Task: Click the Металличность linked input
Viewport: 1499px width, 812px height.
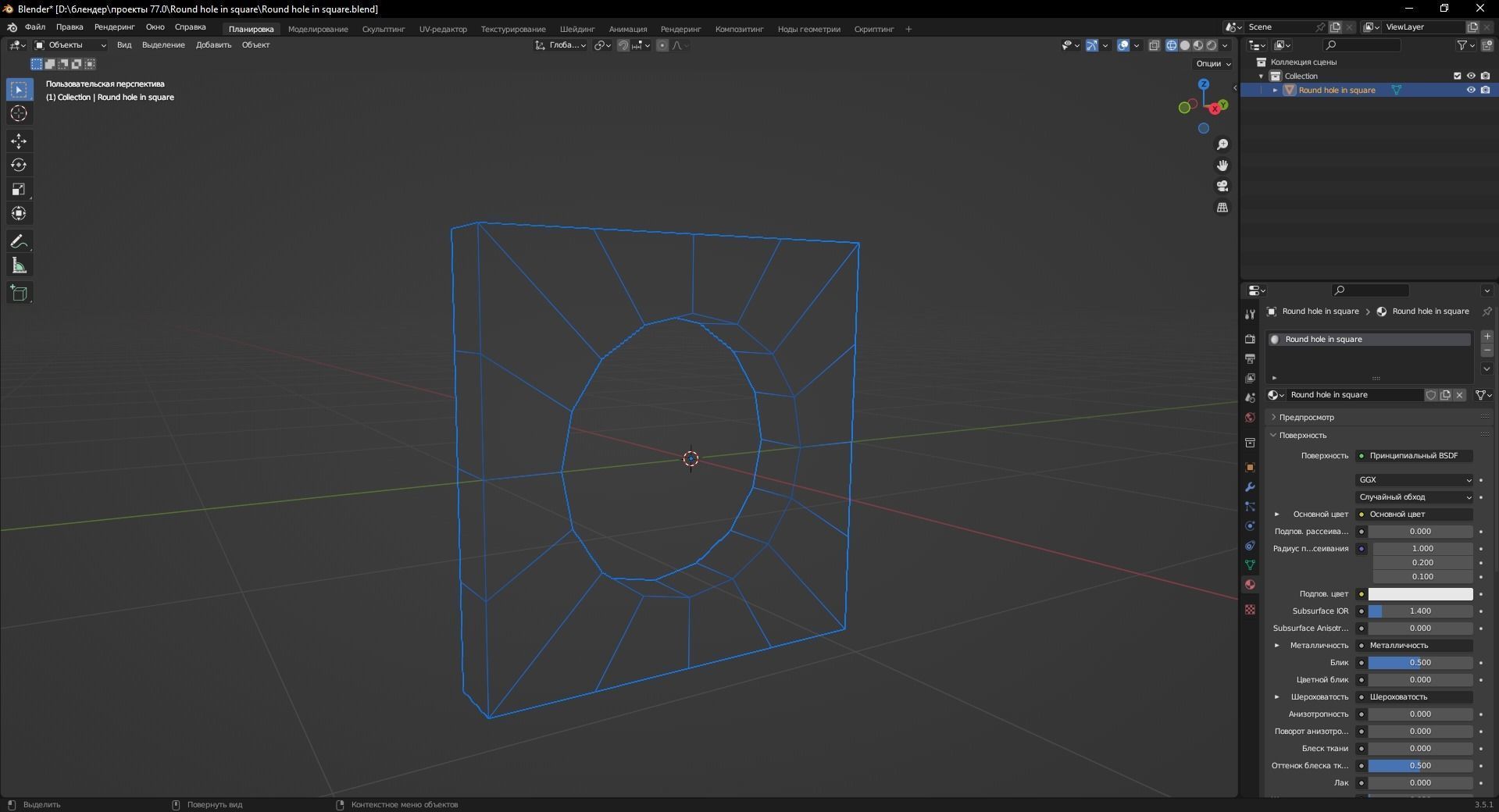Action: coord(1414,646)
